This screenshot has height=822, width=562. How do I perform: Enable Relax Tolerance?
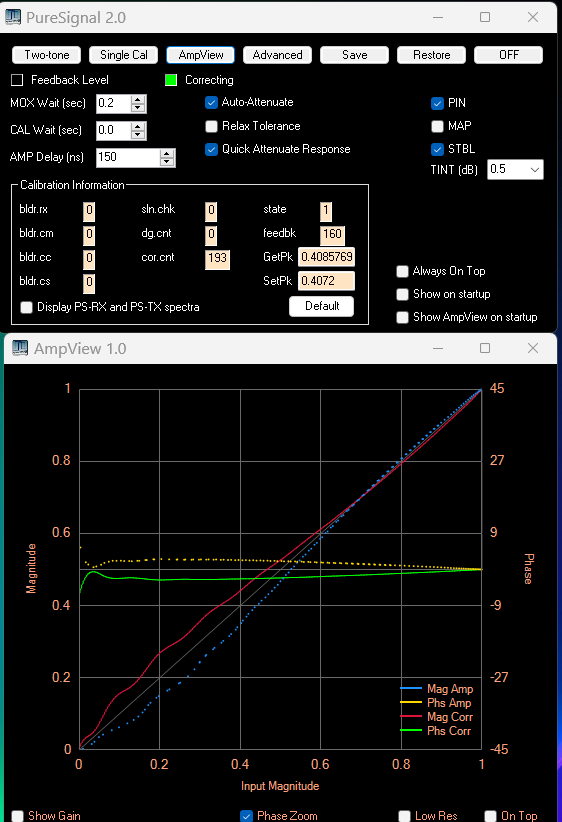[x=211, y=126]
